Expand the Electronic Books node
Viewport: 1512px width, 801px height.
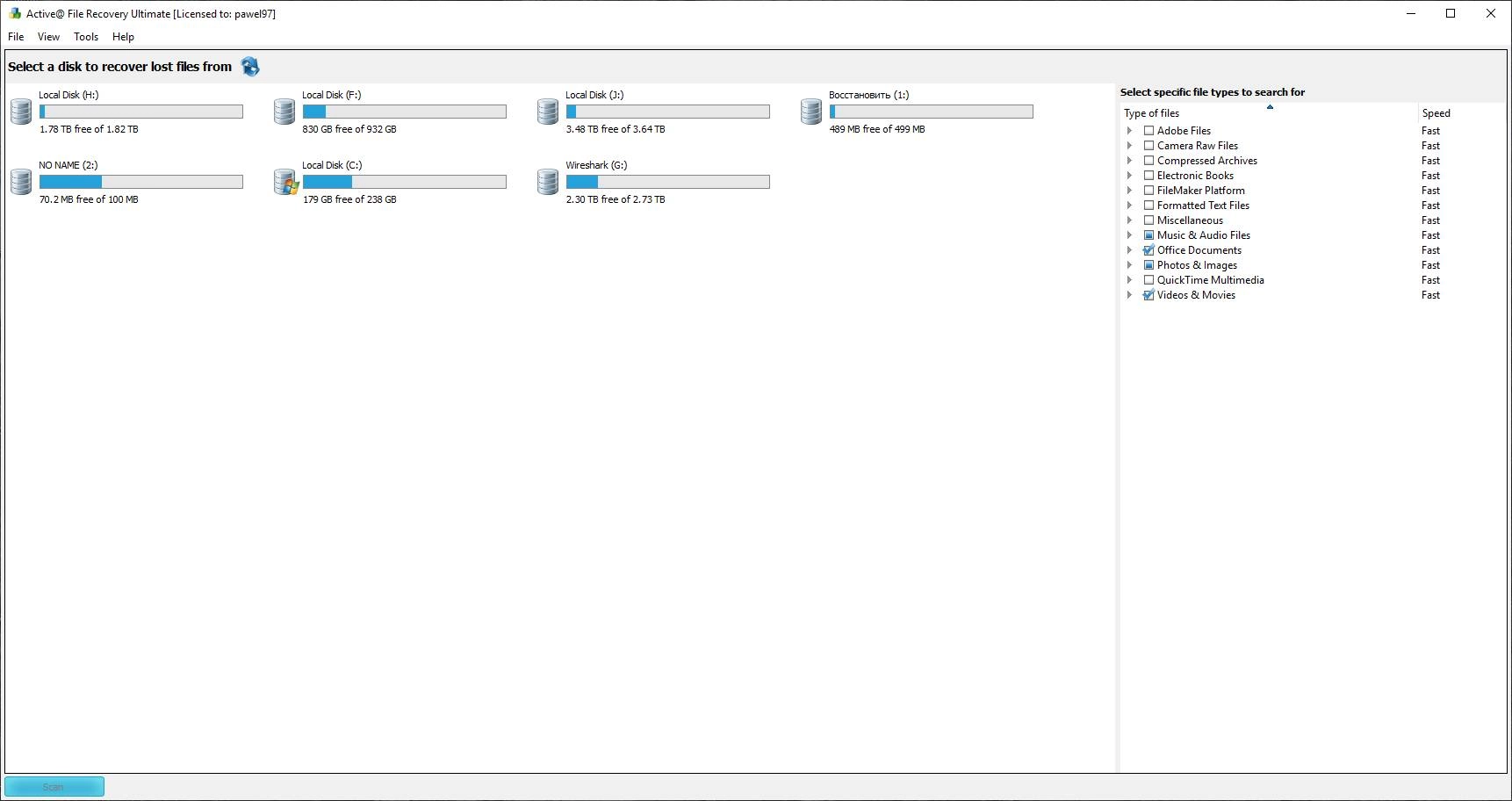point(1130,176)
